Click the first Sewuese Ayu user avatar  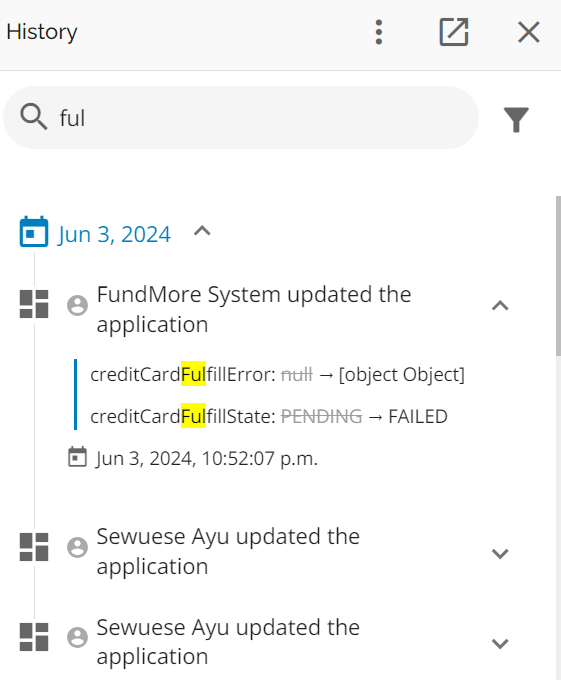click(x=78, y=547)
